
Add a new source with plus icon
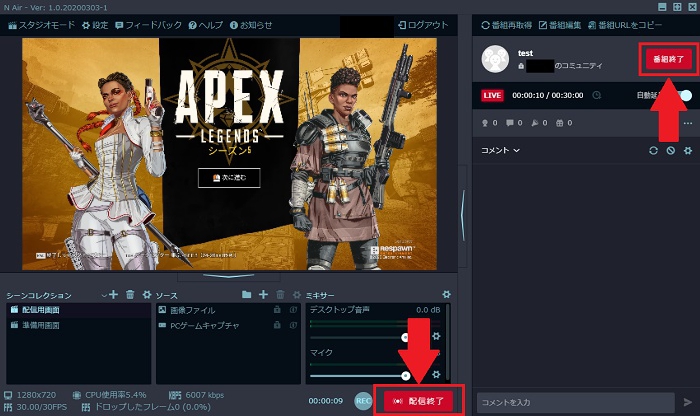tap(263, 295)
